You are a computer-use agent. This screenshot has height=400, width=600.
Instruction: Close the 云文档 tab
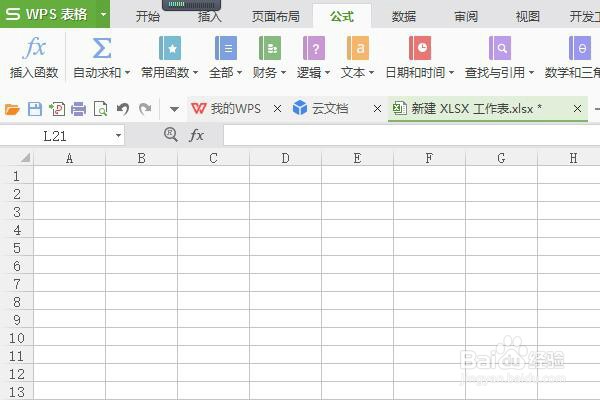pos(377,109)
